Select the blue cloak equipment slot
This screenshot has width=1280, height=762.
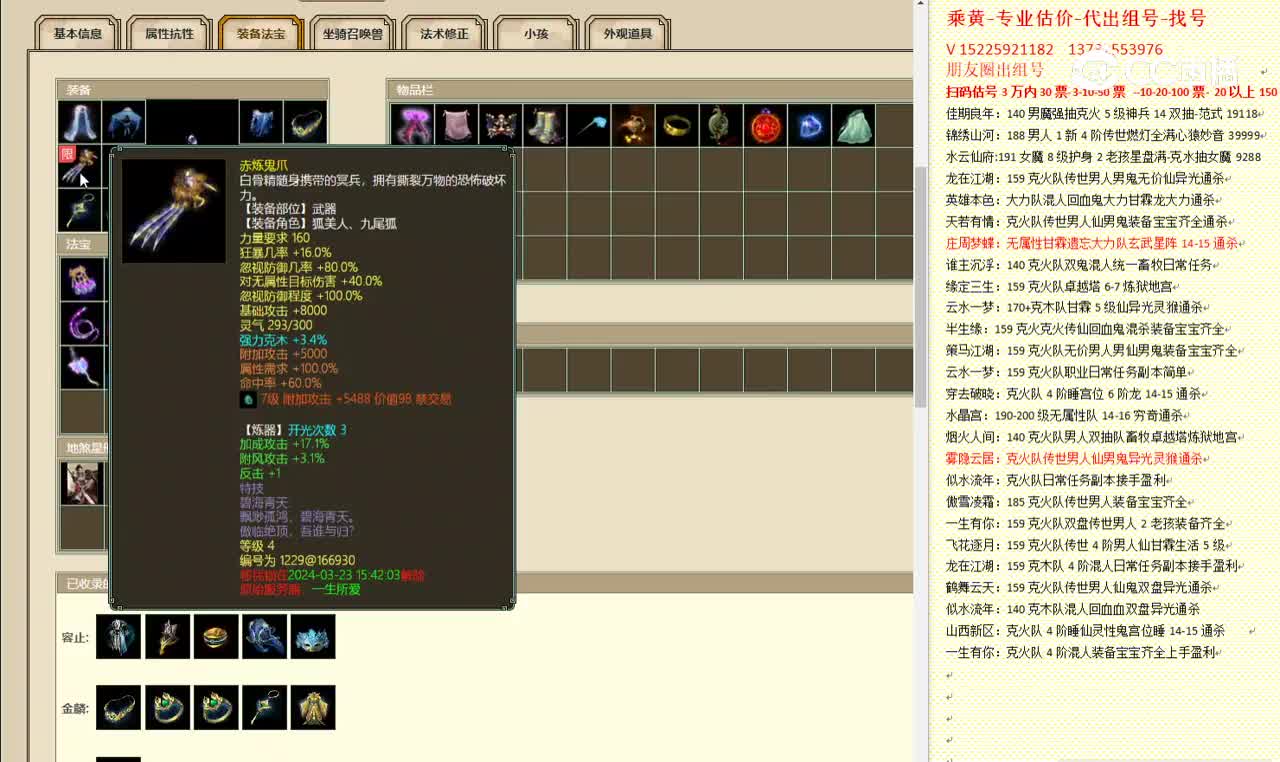pyautogui.click(x=124, y=122)
